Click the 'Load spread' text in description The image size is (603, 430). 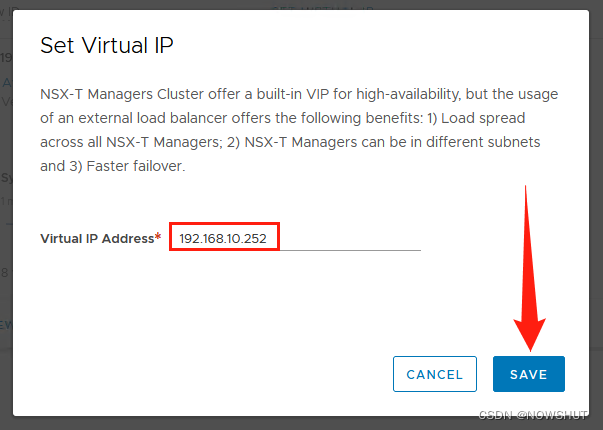483,118
